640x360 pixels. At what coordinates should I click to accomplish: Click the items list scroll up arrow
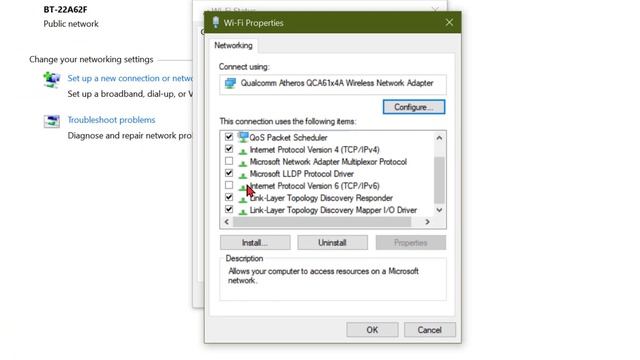point(439,138)
